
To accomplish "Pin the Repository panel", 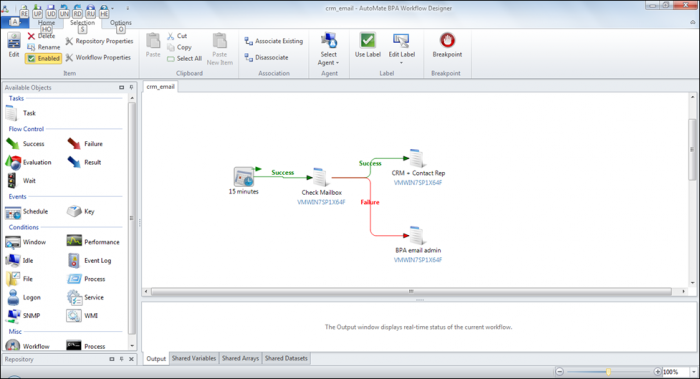I will [x=121, y=359].
